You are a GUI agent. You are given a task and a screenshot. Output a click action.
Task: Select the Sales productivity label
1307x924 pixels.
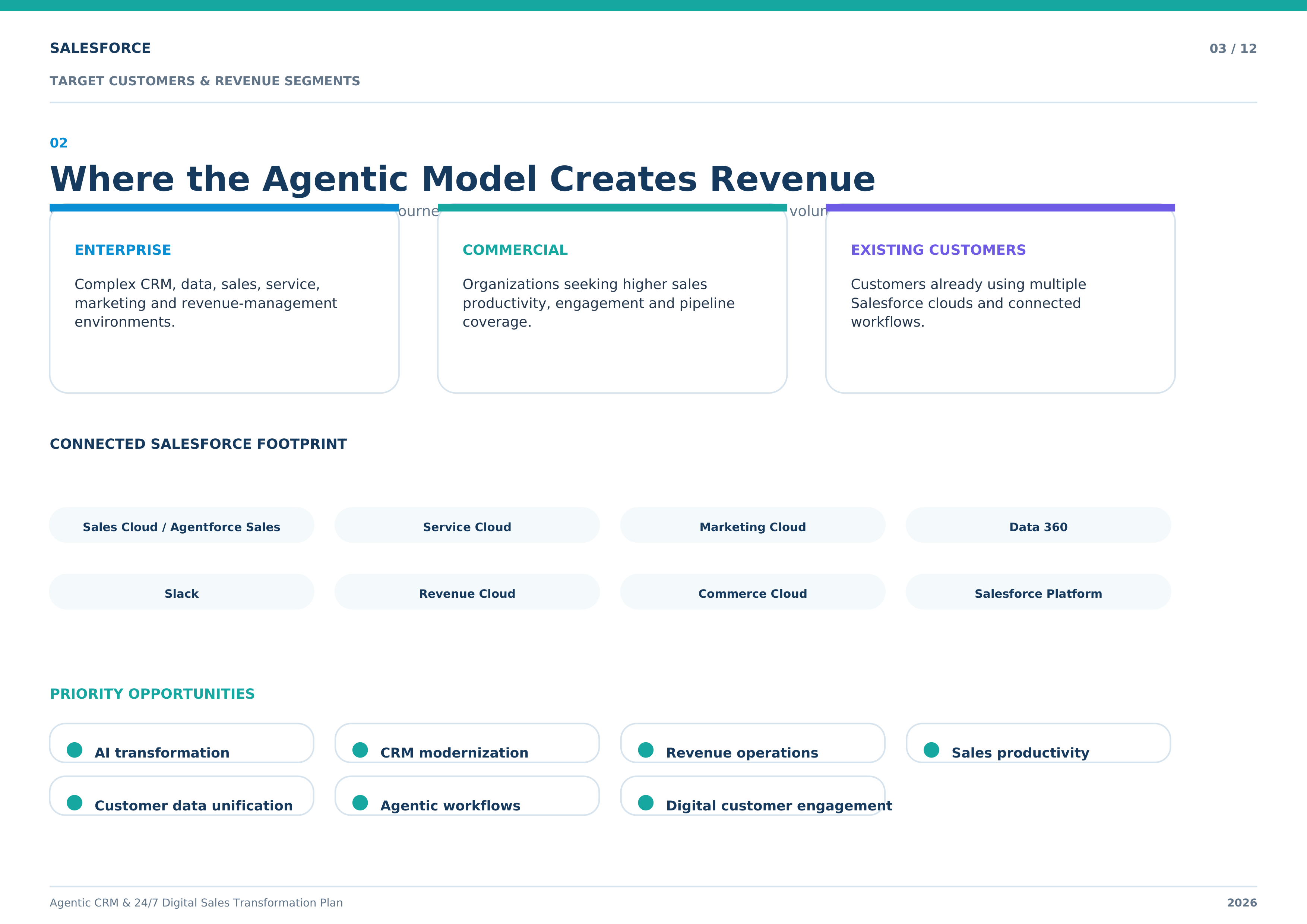[x=1020, y=753]
